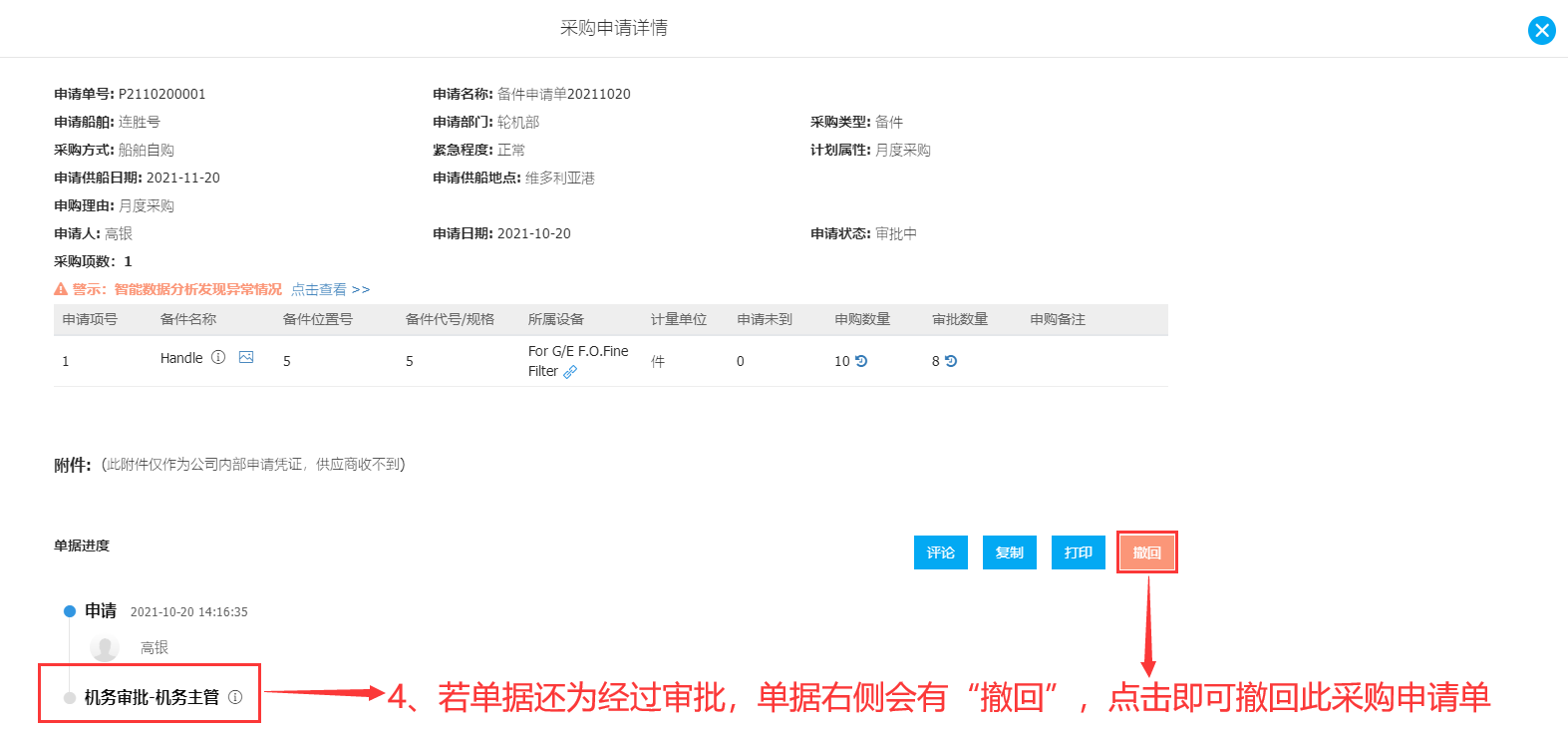Click info icon next to 机务审批-机务主管
The image size is (1568, 730).
point(235,697)
